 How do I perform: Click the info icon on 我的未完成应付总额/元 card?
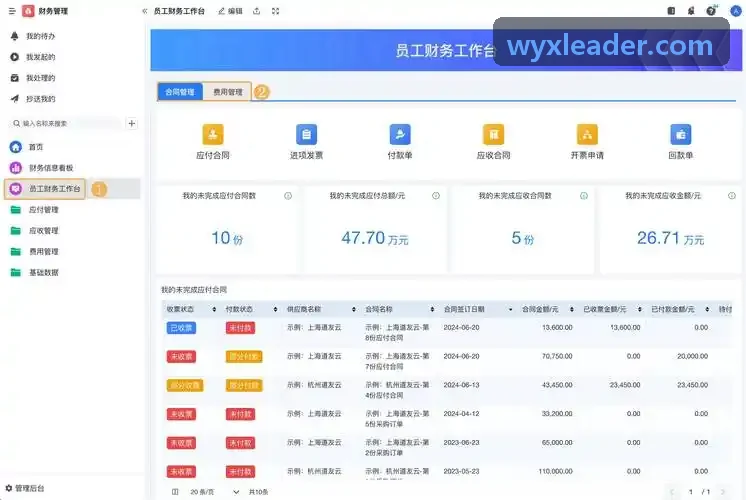[x=436, y=196]
